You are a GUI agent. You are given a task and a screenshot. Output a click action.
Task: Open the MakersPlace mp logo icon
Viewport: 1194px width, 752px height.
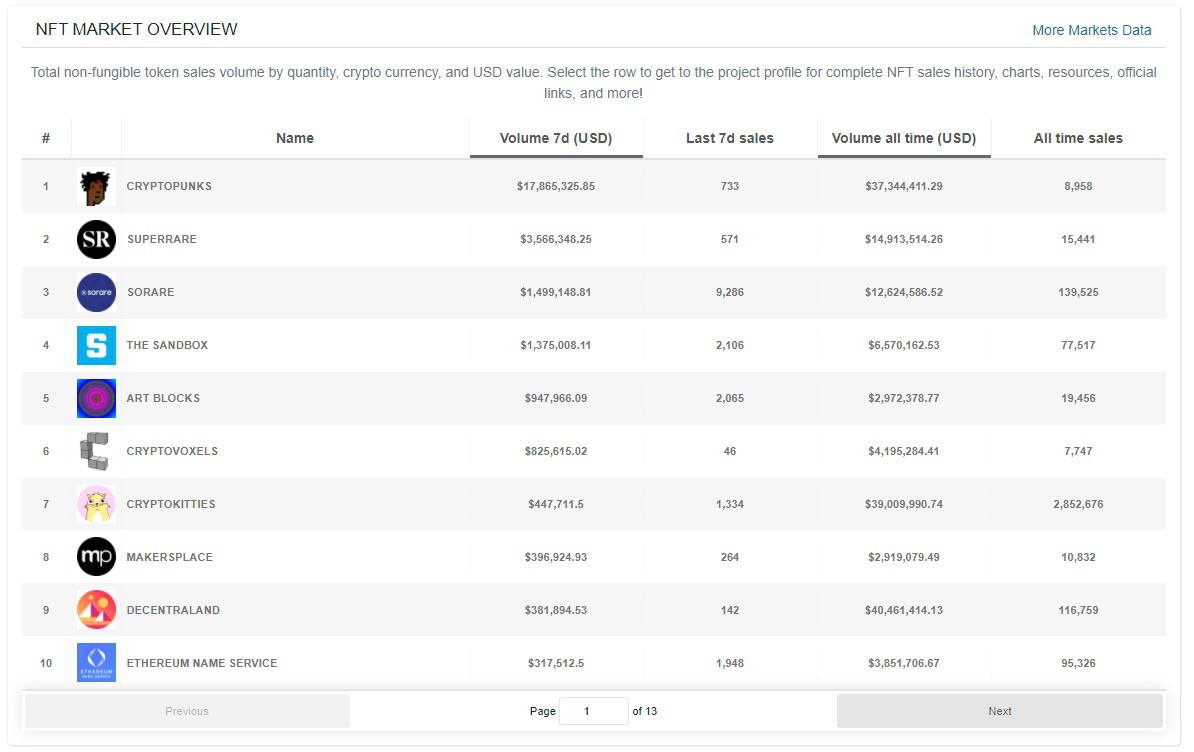tap(96, 557)
